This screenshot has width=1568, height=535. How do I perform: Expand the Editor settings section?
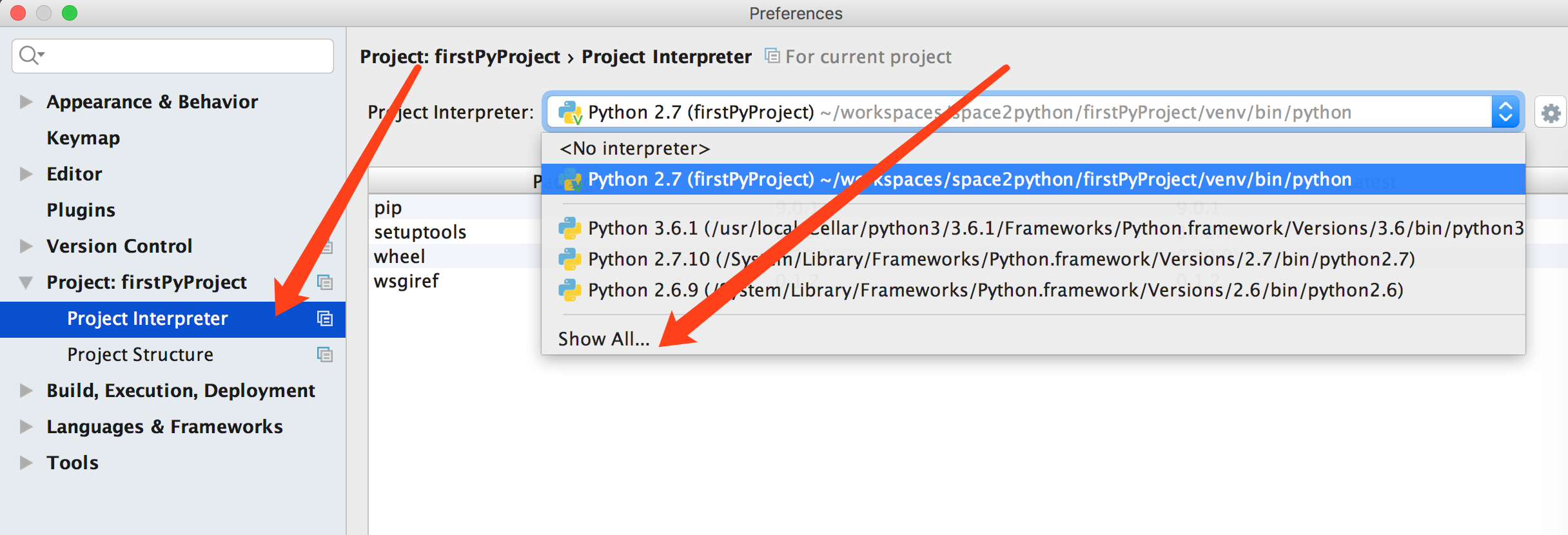(x=26, y=174)
